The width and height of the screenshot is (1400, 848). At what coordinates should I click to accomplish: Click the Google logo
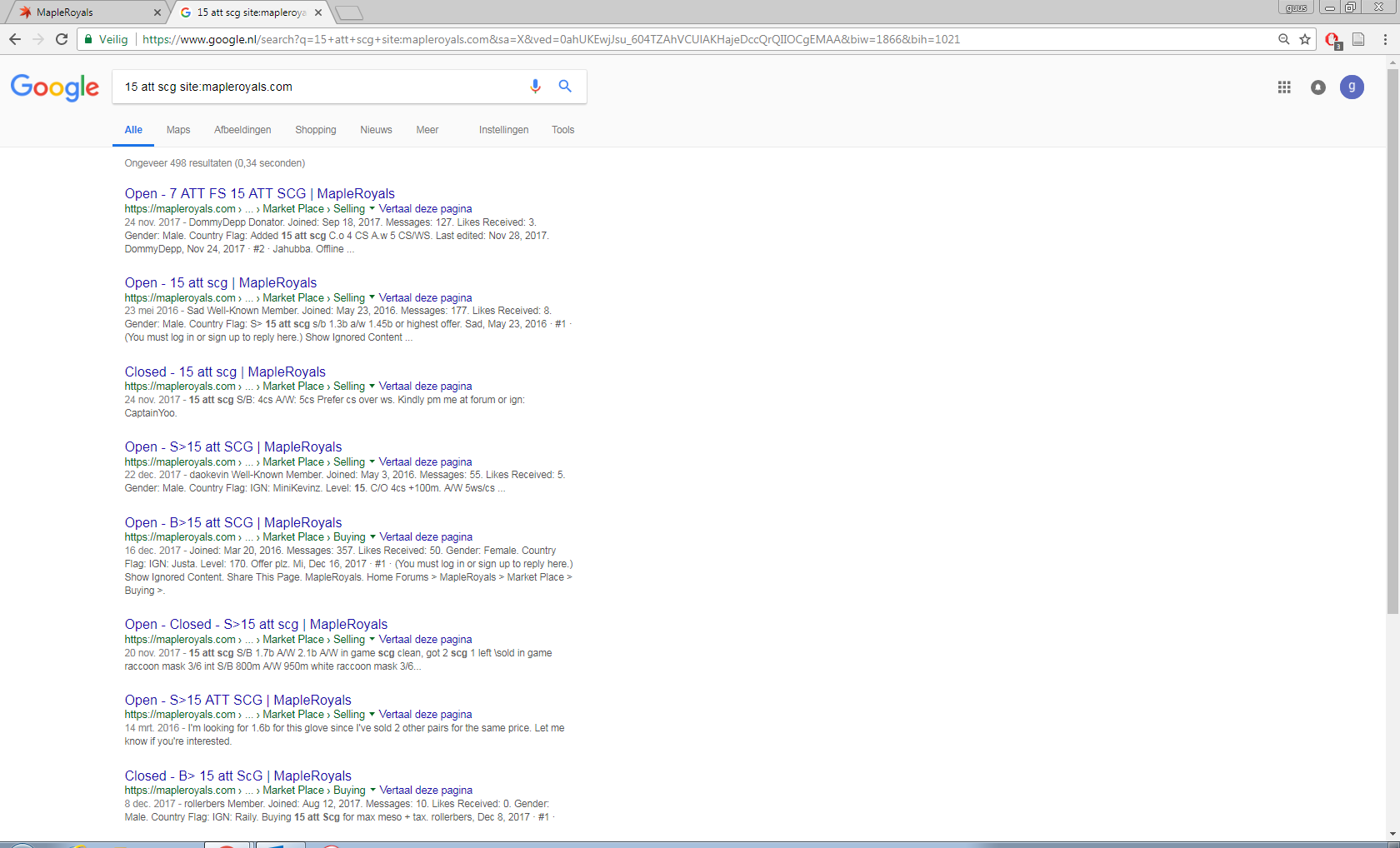pyautogui.click(x=55, y=87)
